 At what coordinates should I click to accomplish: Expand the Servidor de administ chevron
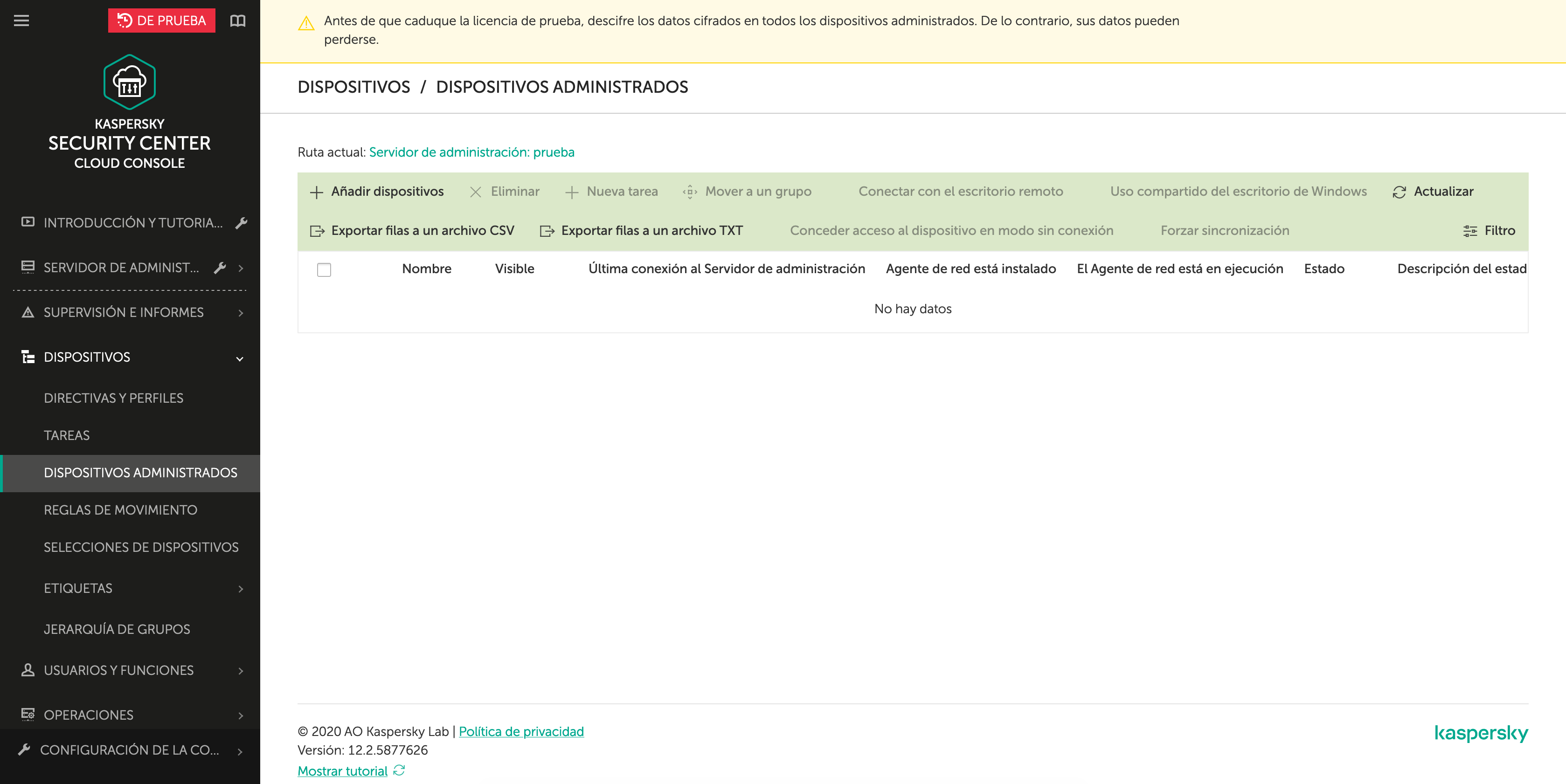point(242,268)
